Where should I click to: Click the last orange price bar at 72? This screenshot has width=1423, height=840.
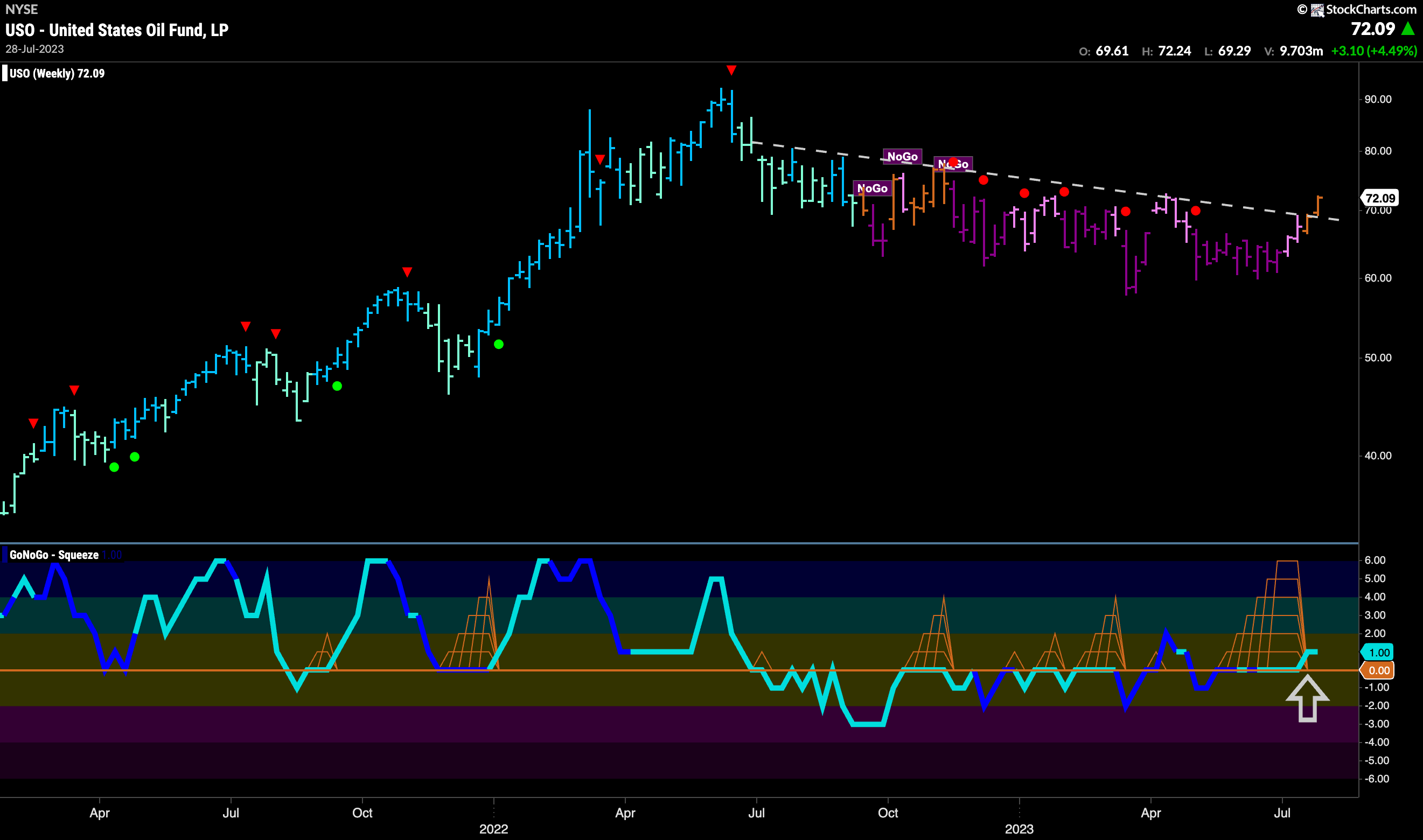(x=1319, y=206)
